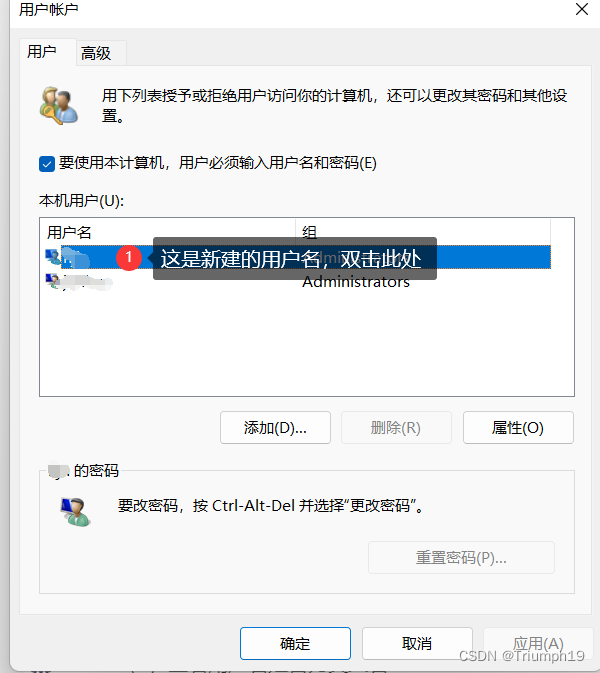Image resolution: width=600 pixels, height=673 pixels.
Task: Click the users-with-key icon beside the description
Action: coord(59,106)
